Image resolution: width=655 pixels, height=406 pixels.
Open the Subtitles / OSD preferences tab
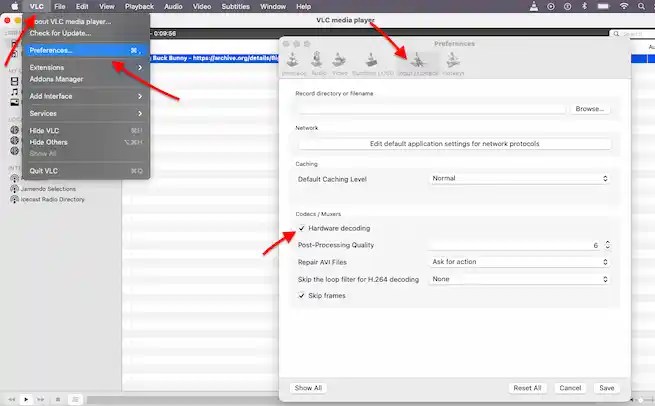pyautogui.click(x=373, y=64)
